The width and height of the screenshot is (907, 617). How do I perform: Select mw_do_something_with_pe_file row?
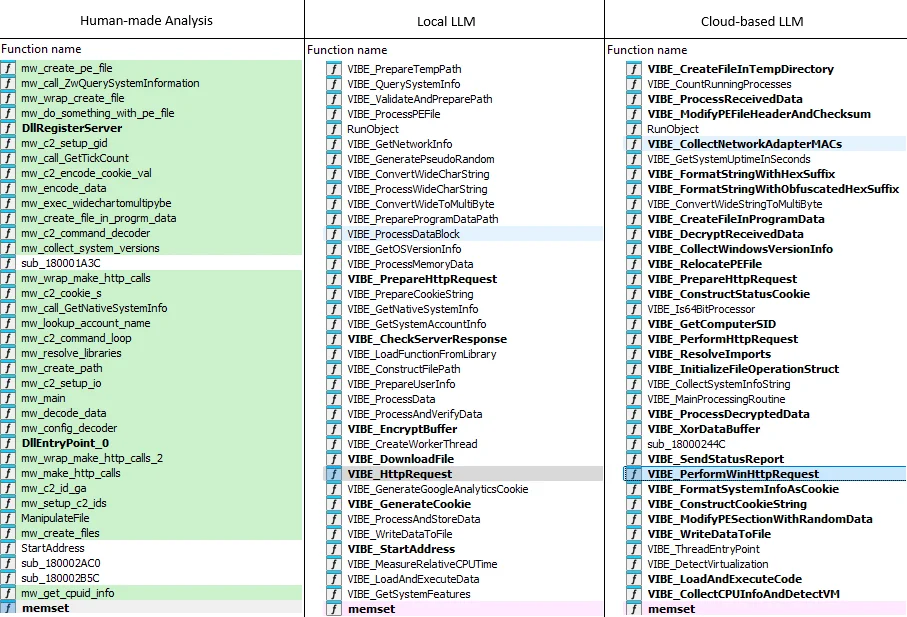(151, 113)
